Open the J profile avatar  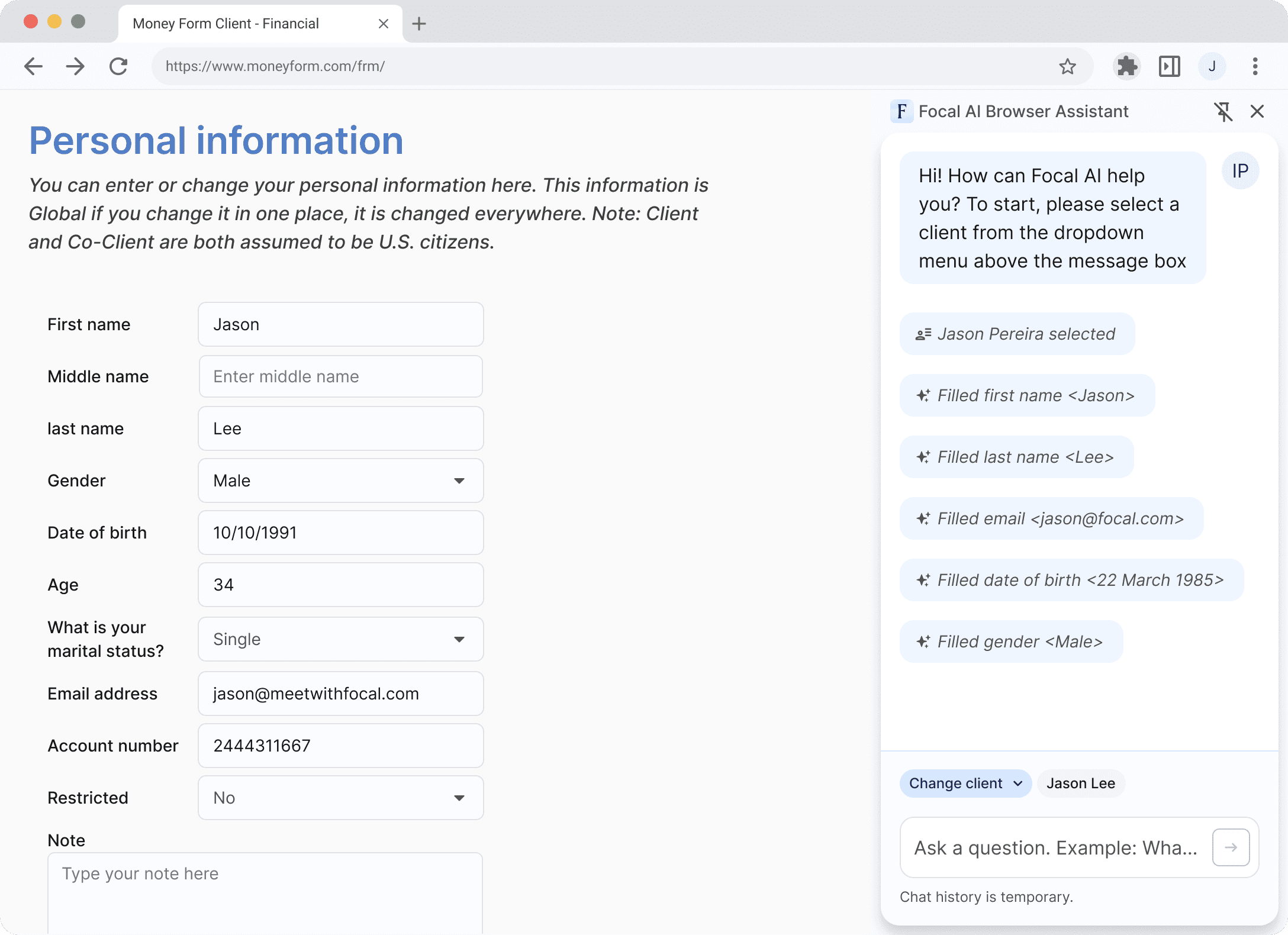click(x=1212, y=66)
